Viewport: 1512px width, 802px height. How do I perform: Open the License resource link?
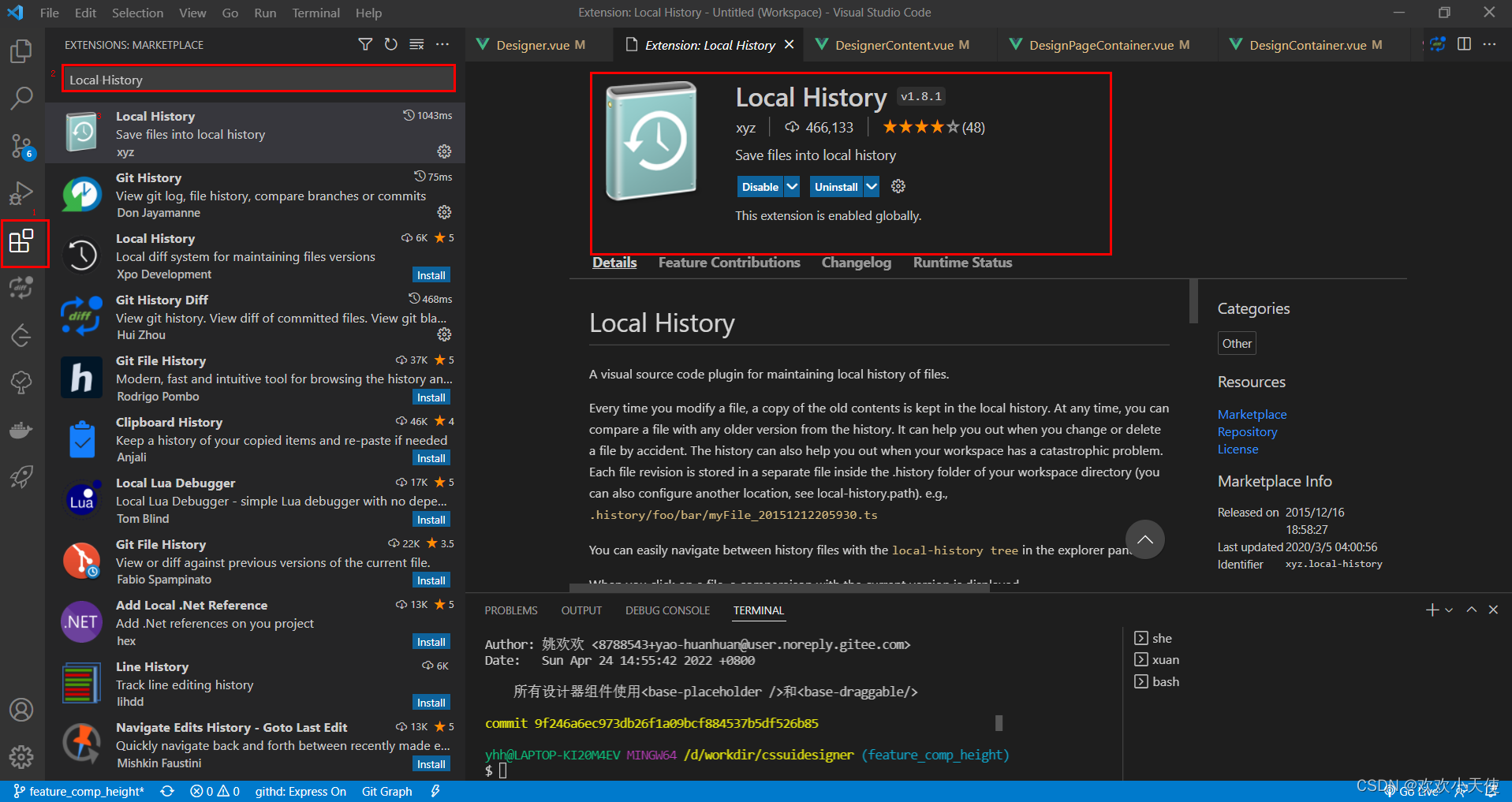(1238, 449)
